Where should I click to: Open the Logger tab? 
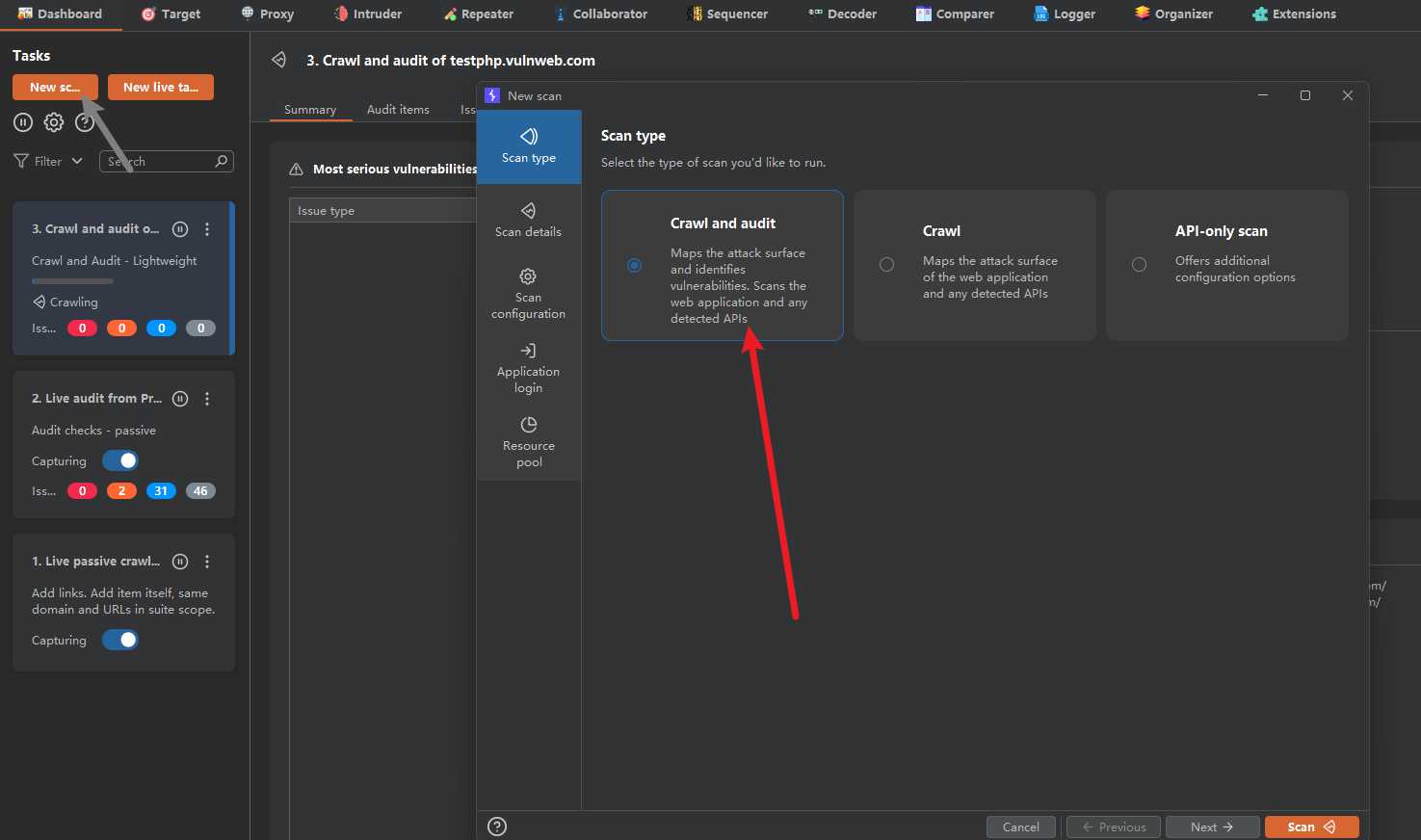point(1065,14)
